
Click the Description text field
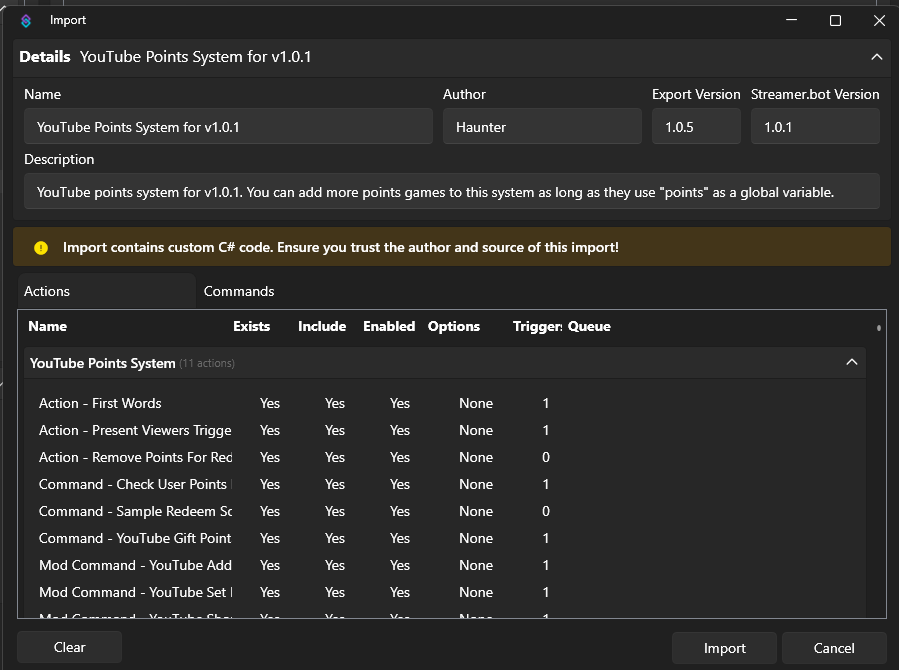point(451,192)
